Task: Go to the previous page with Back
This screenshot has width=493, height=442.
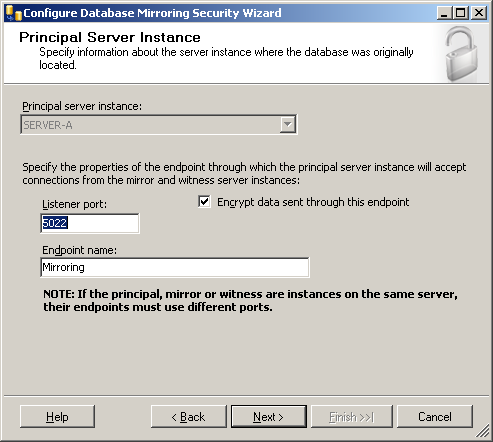Action: tap(189, 416)
